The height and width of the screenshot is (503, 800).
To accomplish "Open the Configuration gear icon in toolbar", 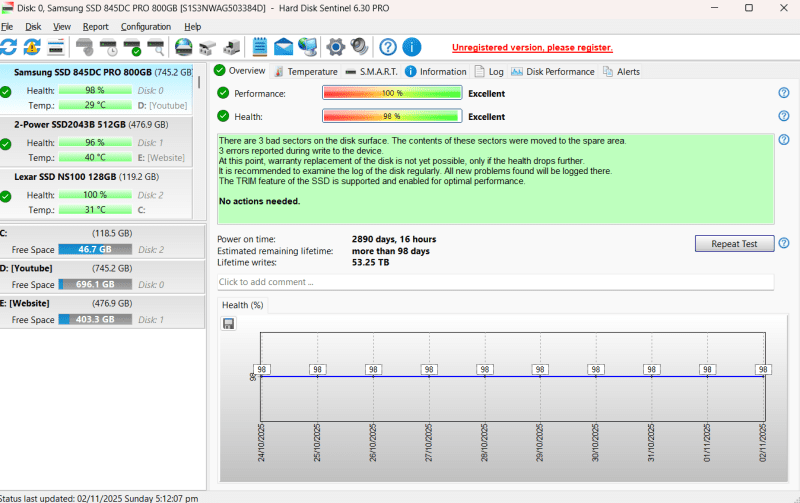I will 336,47.
